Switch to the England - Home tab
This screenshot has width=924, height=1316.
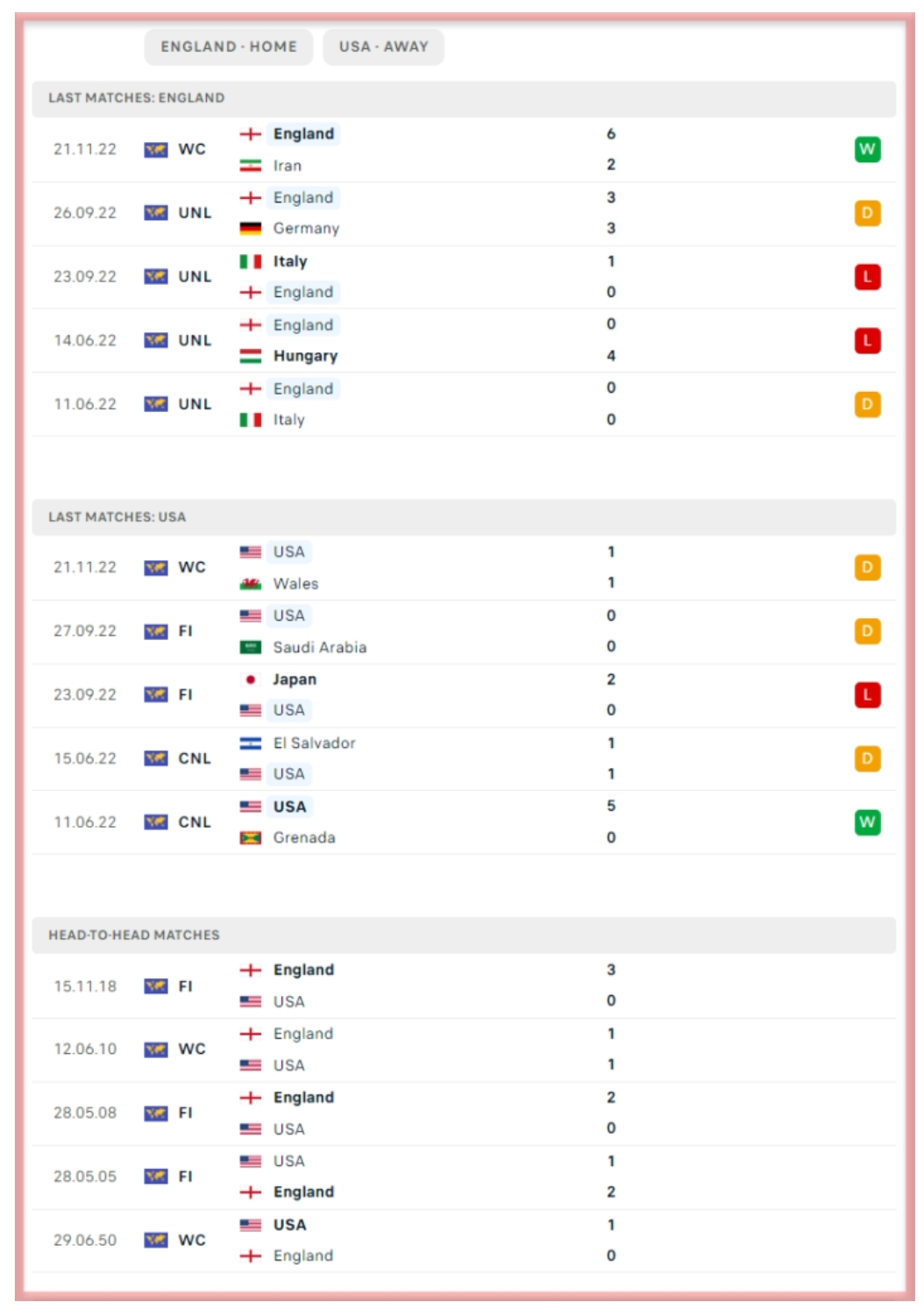pyautogui.click(x=228, y=47)
